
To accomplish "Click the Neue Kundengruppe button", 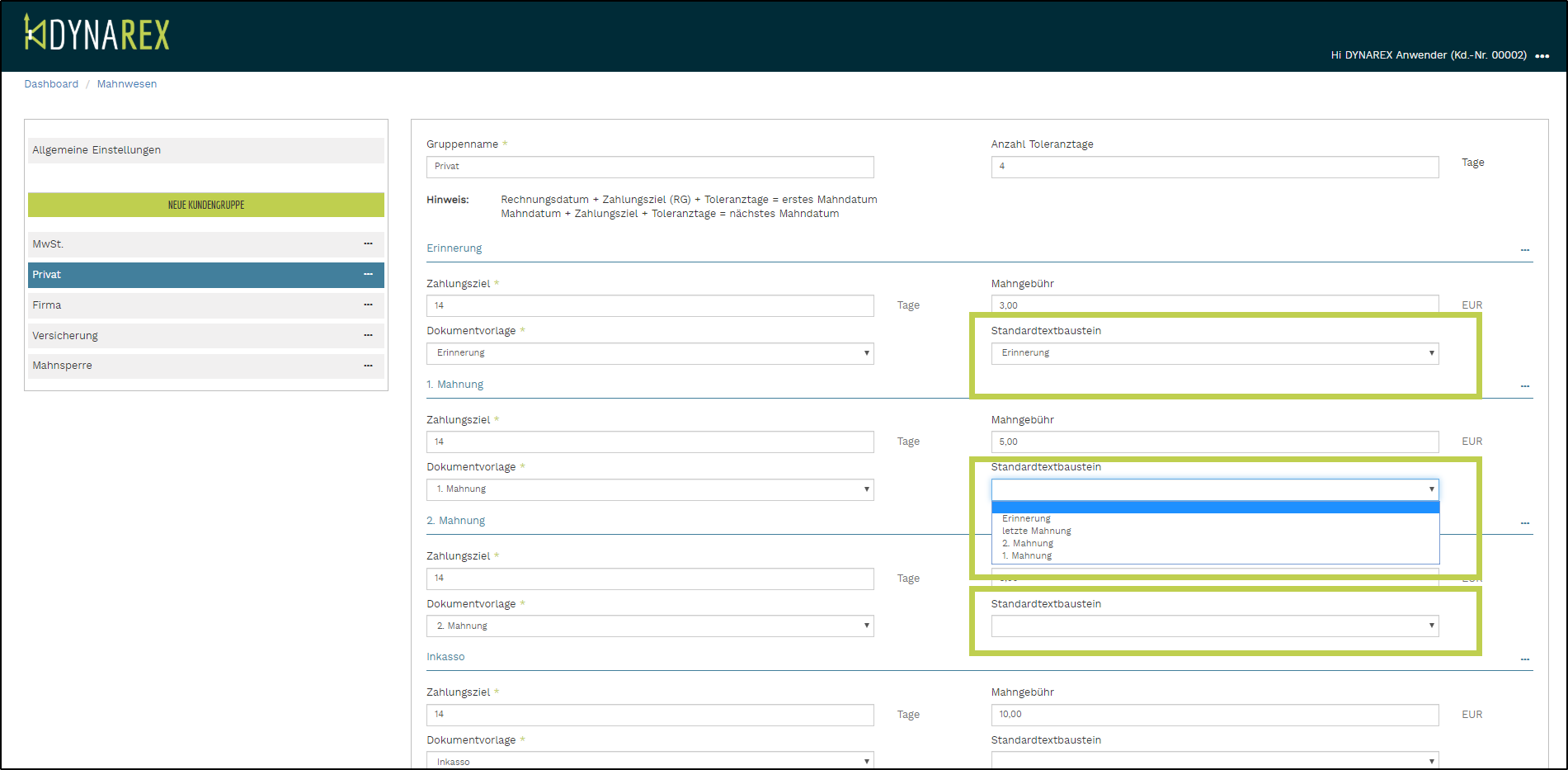I will (206, 205).
